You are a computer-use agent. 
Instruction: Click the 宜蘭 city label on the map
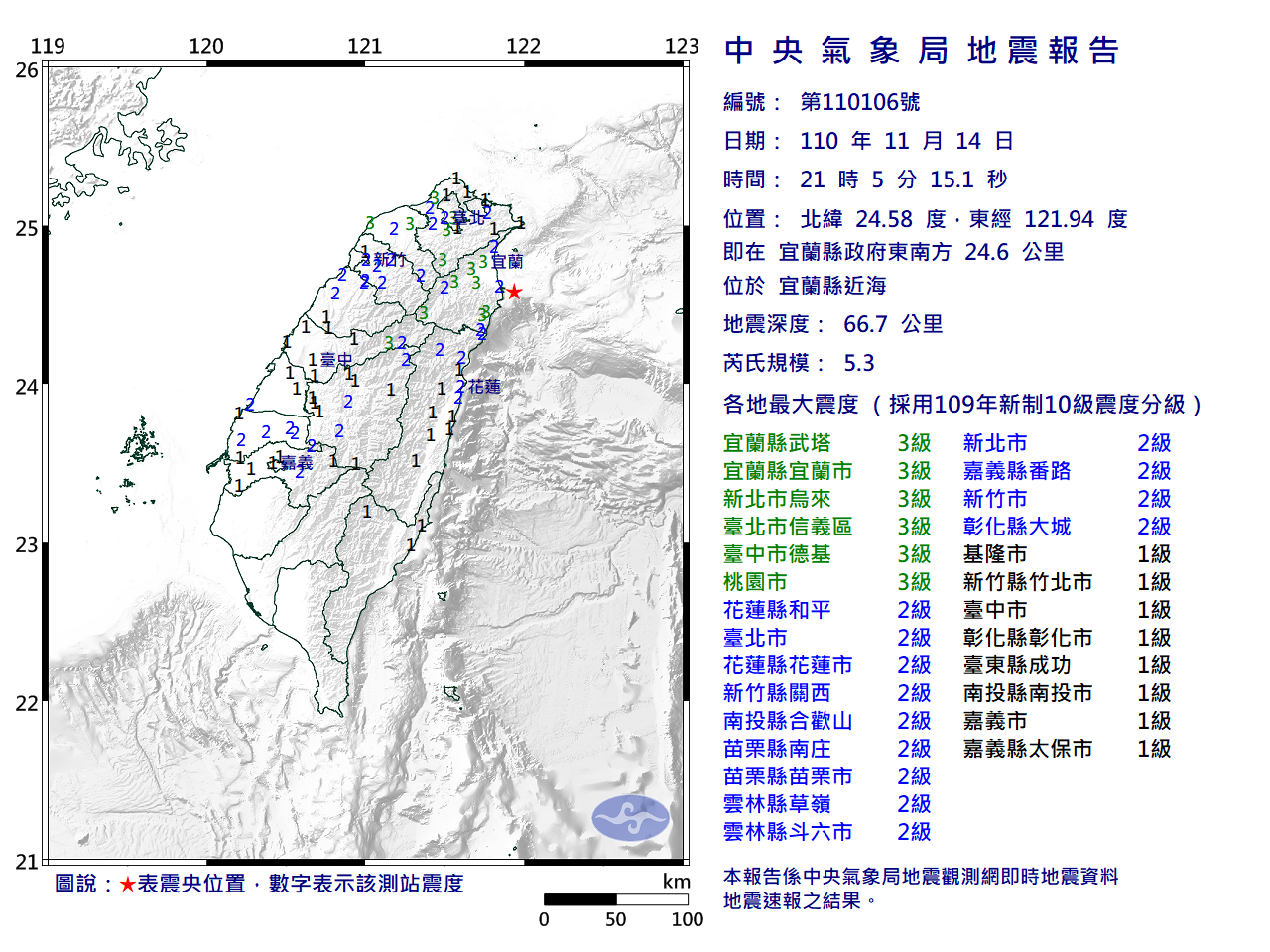coord(507,260)
